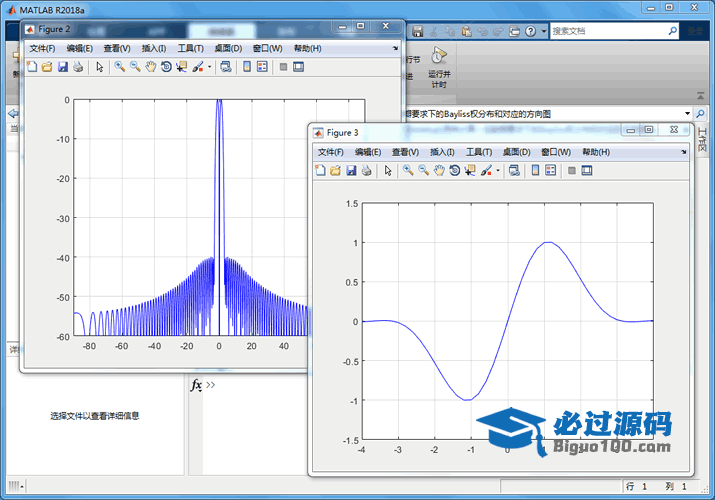The width and height of the screenshot is (715, 500).
Task: Click Zoom In tool in Figure 2 toolbar
Action: coord(119,67)
